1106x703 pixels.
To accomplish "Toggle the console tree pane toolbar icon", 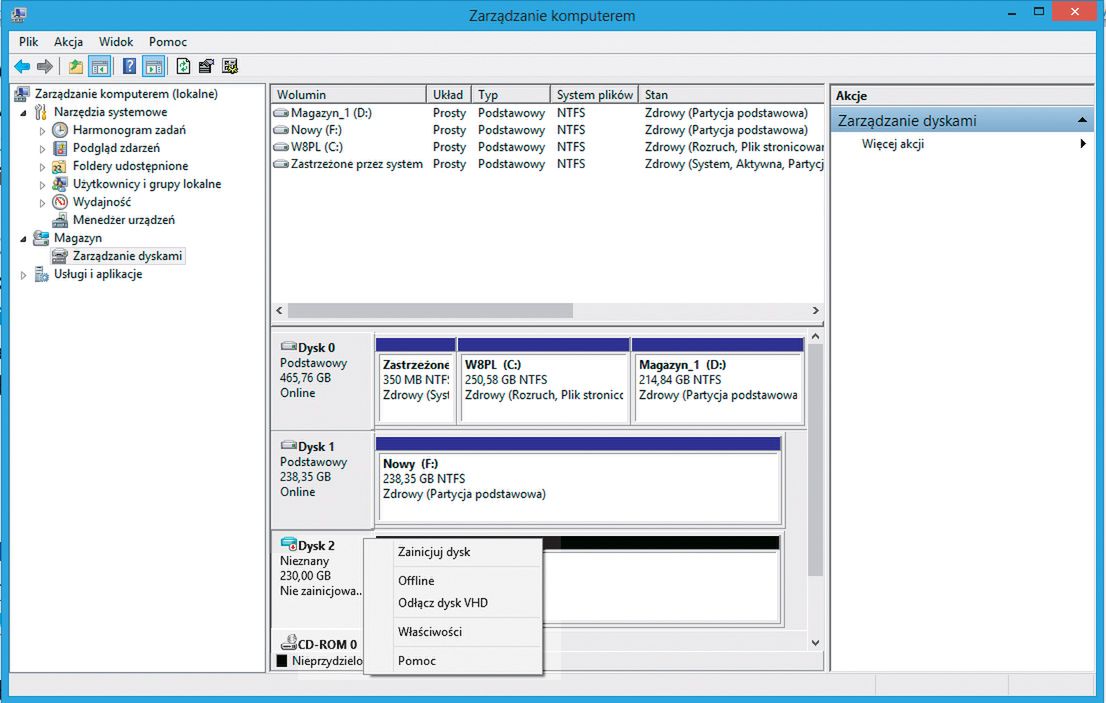I will click(x=100, y=67).
